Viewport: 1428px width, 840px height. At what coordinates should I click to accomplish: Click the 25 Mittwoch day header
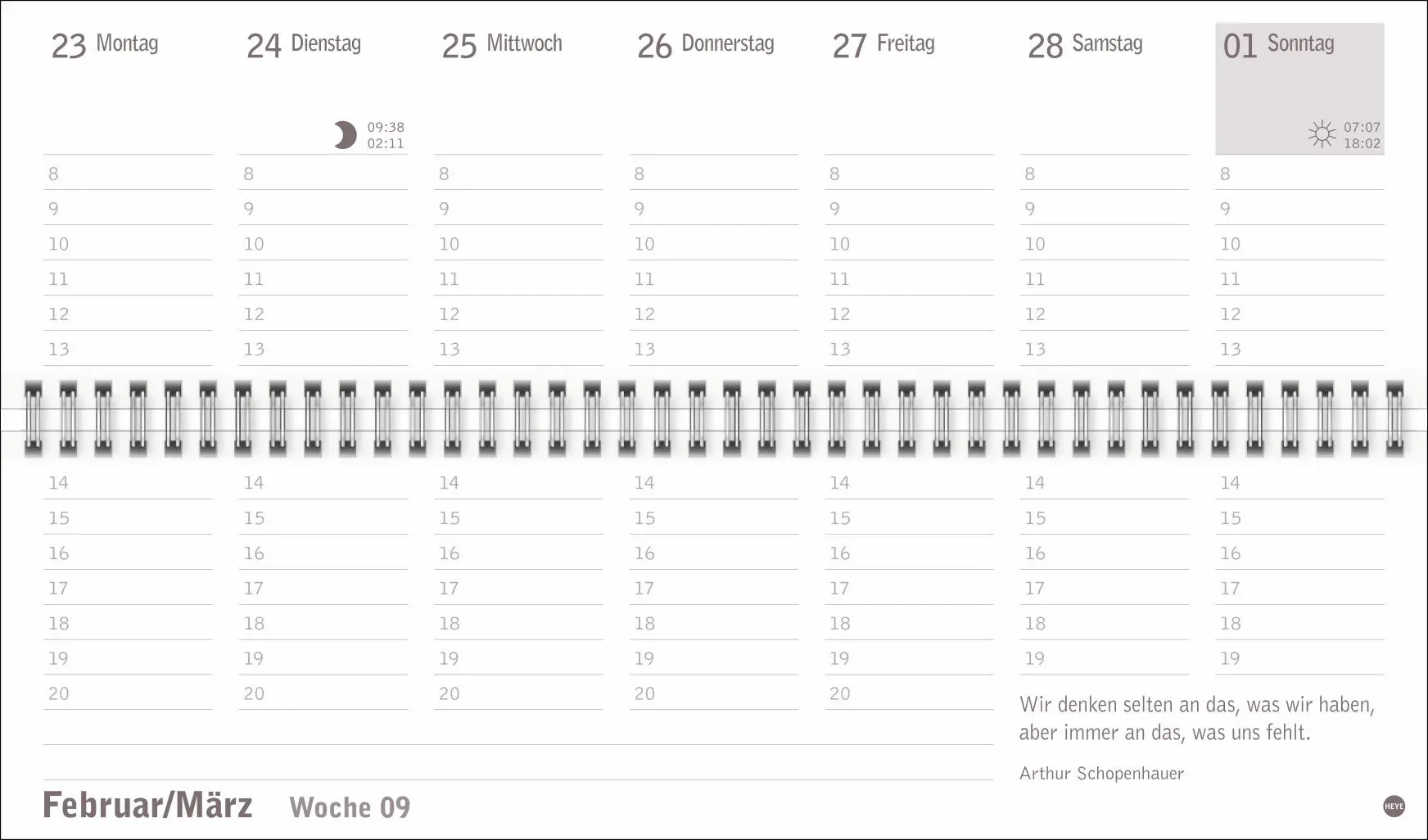[x=502, y=45]
